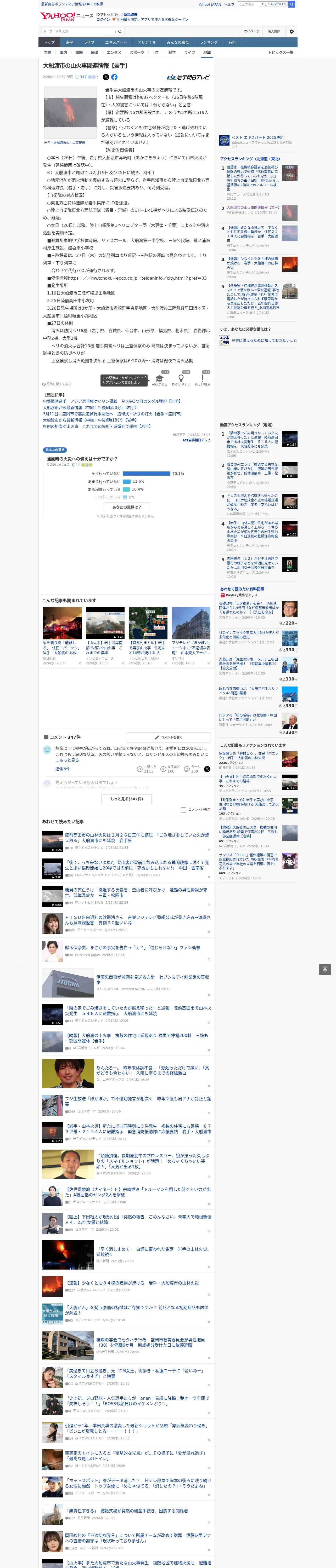Click あなたの意見は？ poll button
This screenshot has width=336, height=1568.
tap(127, 507)
